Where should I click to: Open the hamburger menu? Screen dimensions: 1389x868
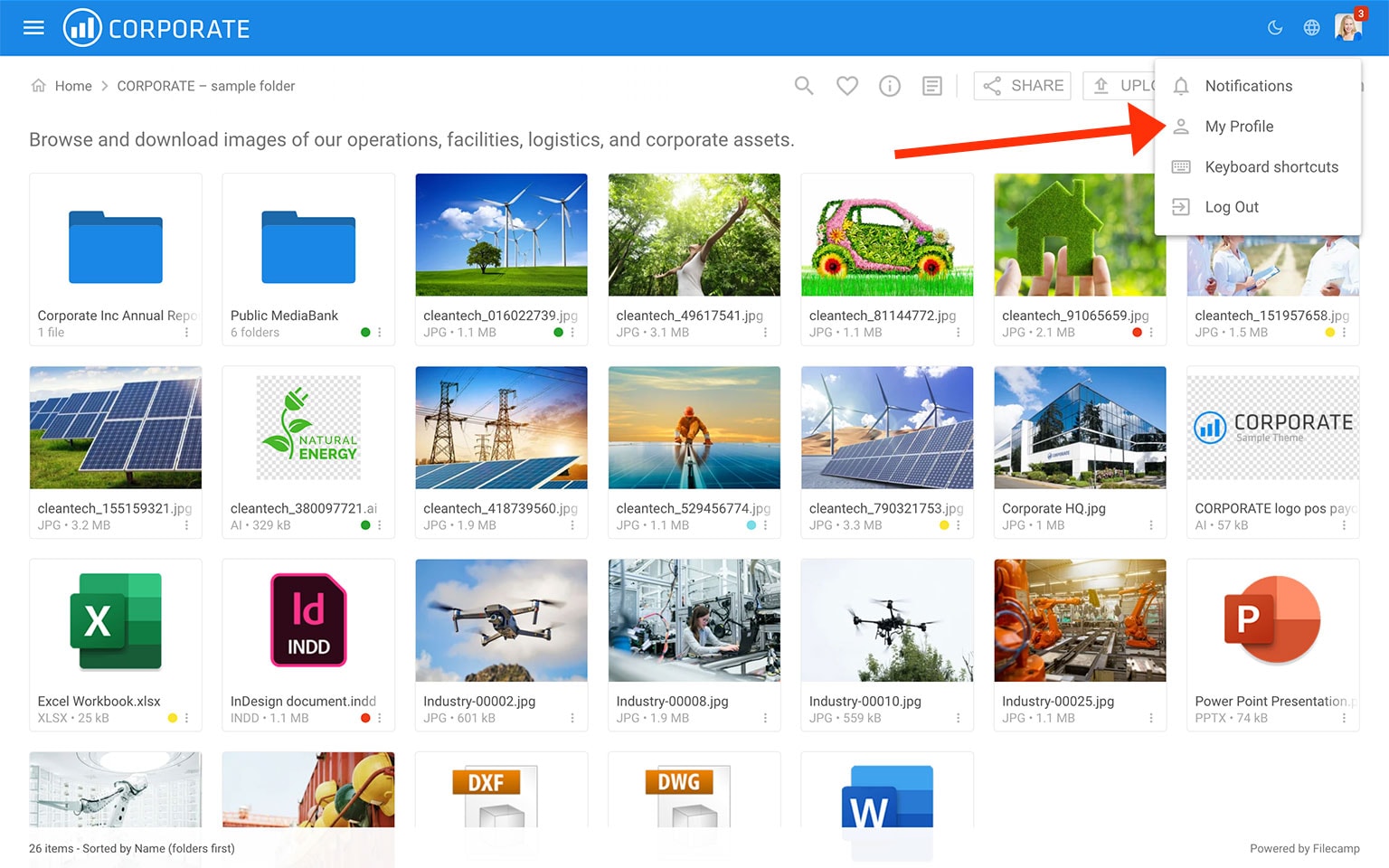coord(33,28)
